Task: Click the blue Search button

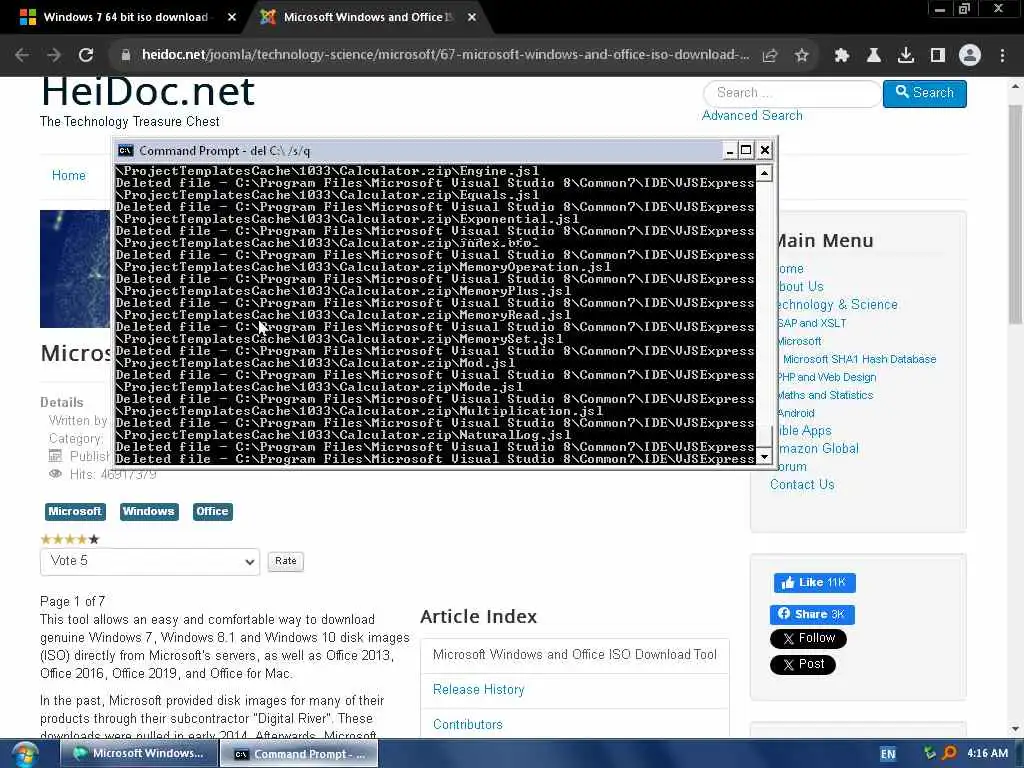Action: click(925, 93)
